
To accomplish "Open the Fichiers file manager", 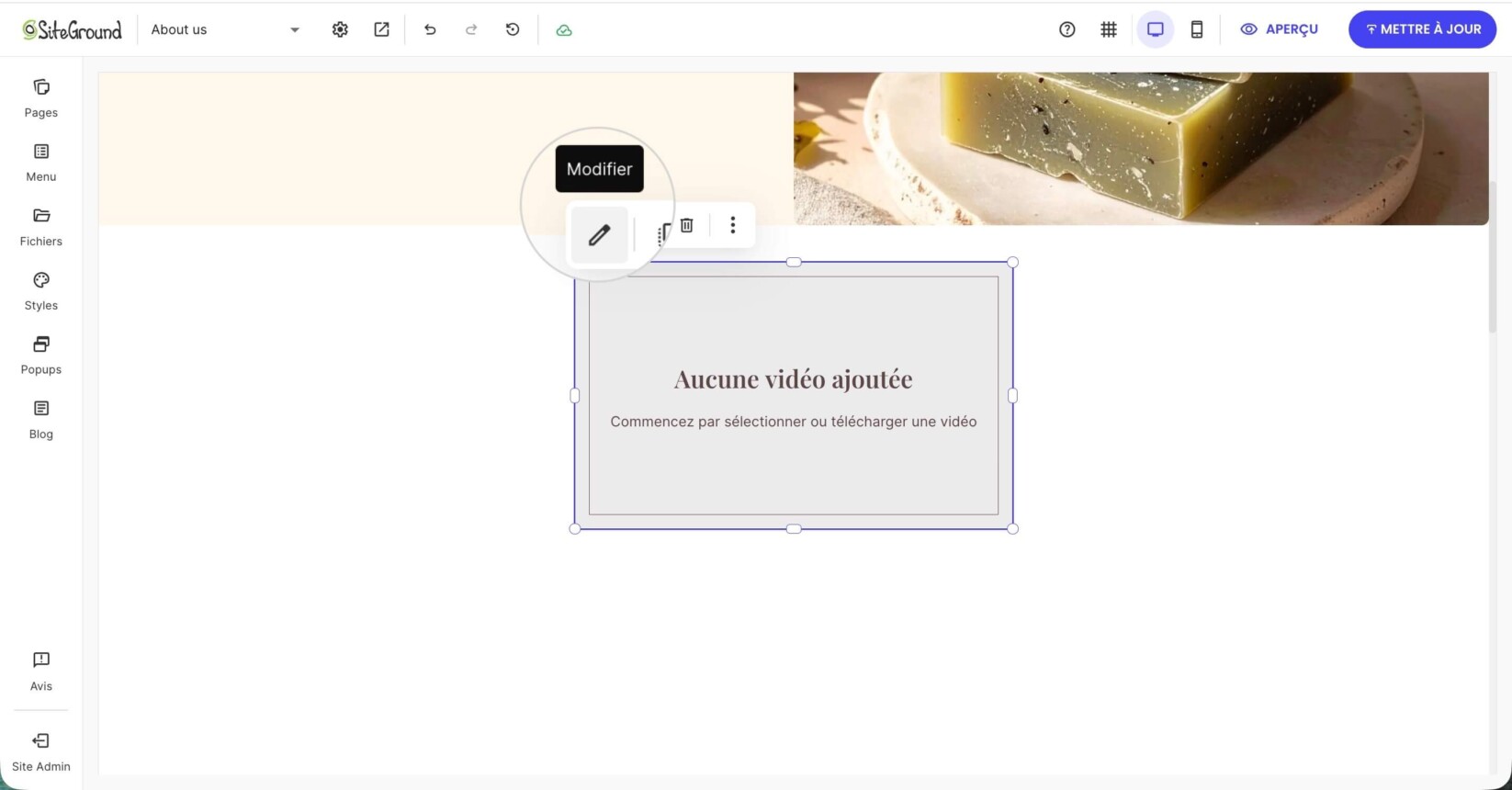I will 40,227.
